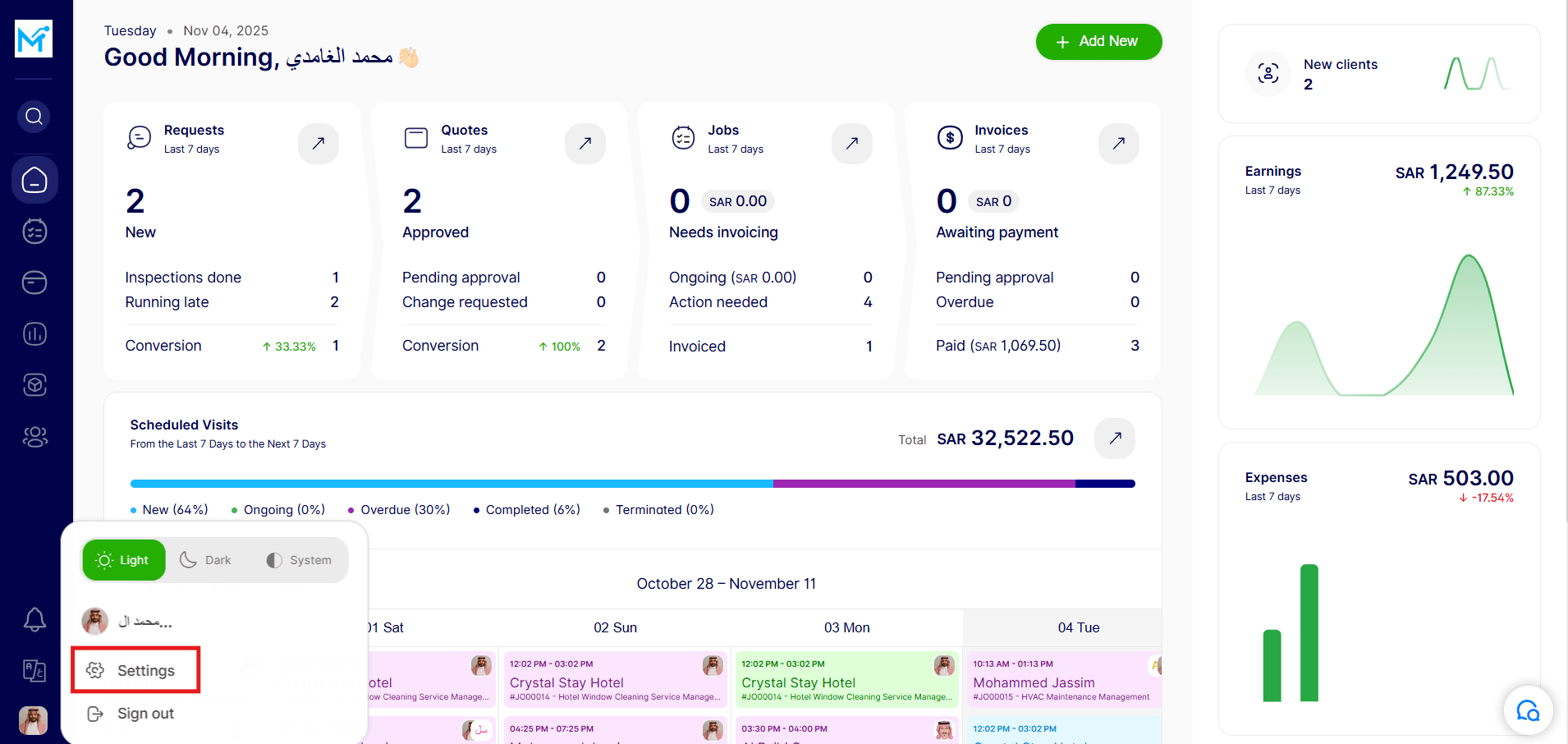Click the search icon in the sidebar
Viewport: 1568px width, 744px height.
pyautogui.click(x=34, y=117)
